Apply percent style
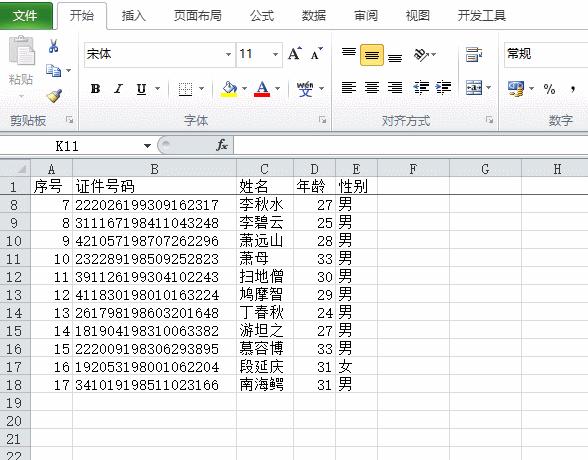The width and height of the screenshot is (588, 460). click(x=549, y=89)
